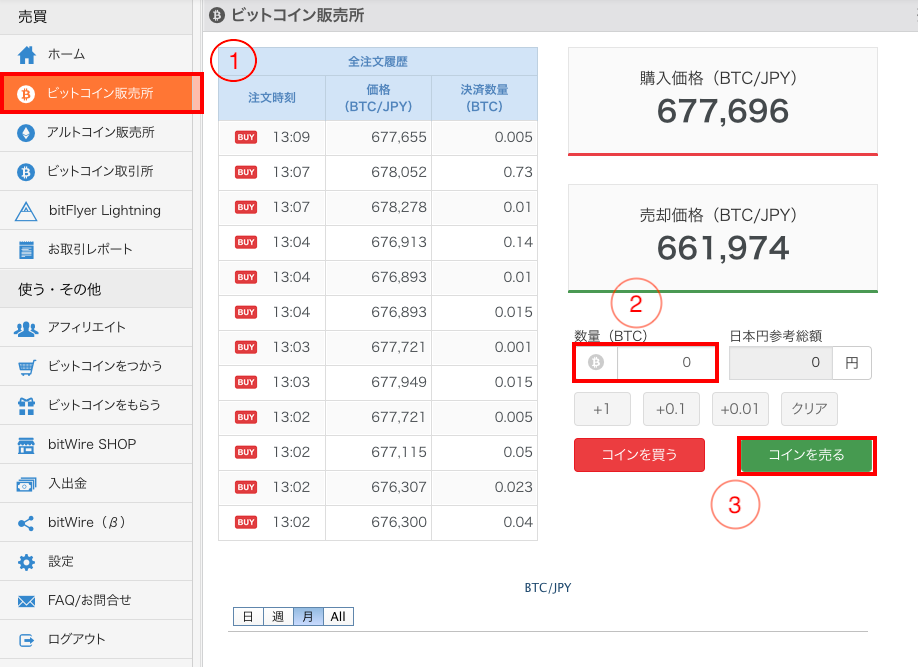Add 0.01 BTC with the +0.01 button
Screen dimensions: 918x667
pyautogui.click(x=740, y=409)
